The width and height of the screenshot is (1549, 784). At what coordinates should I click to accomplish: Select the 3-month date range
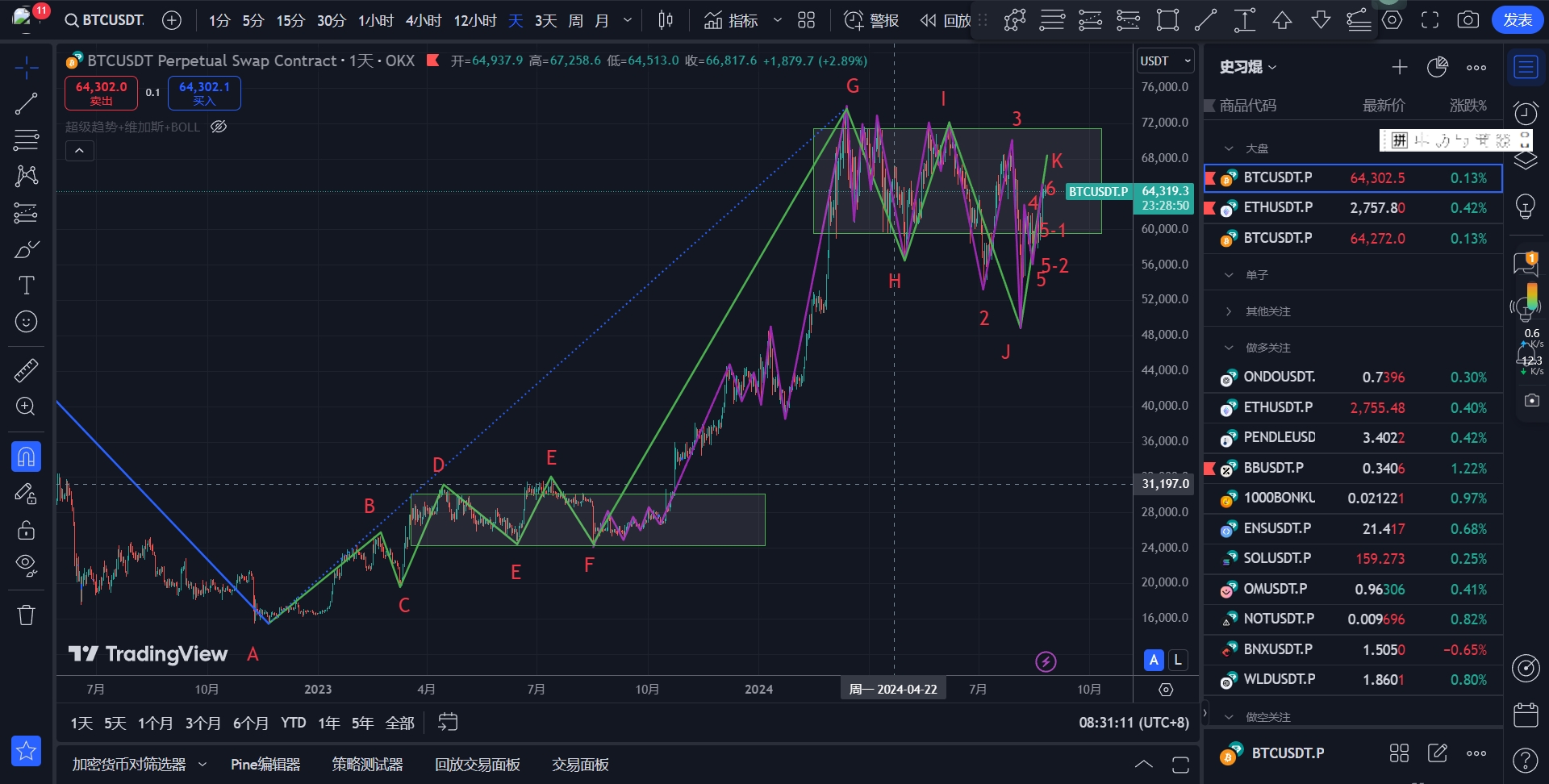[x=202, y=723]
